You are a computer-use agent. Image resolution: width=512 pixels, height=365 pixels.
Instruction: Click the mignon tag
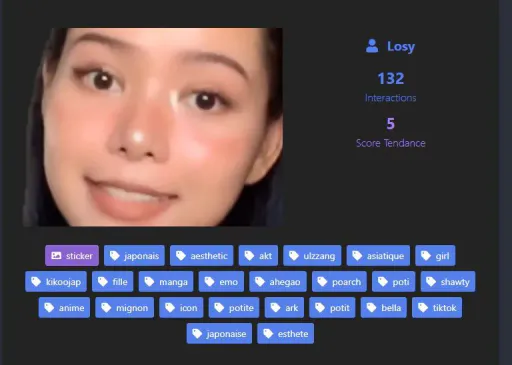[x=125, y=308]
